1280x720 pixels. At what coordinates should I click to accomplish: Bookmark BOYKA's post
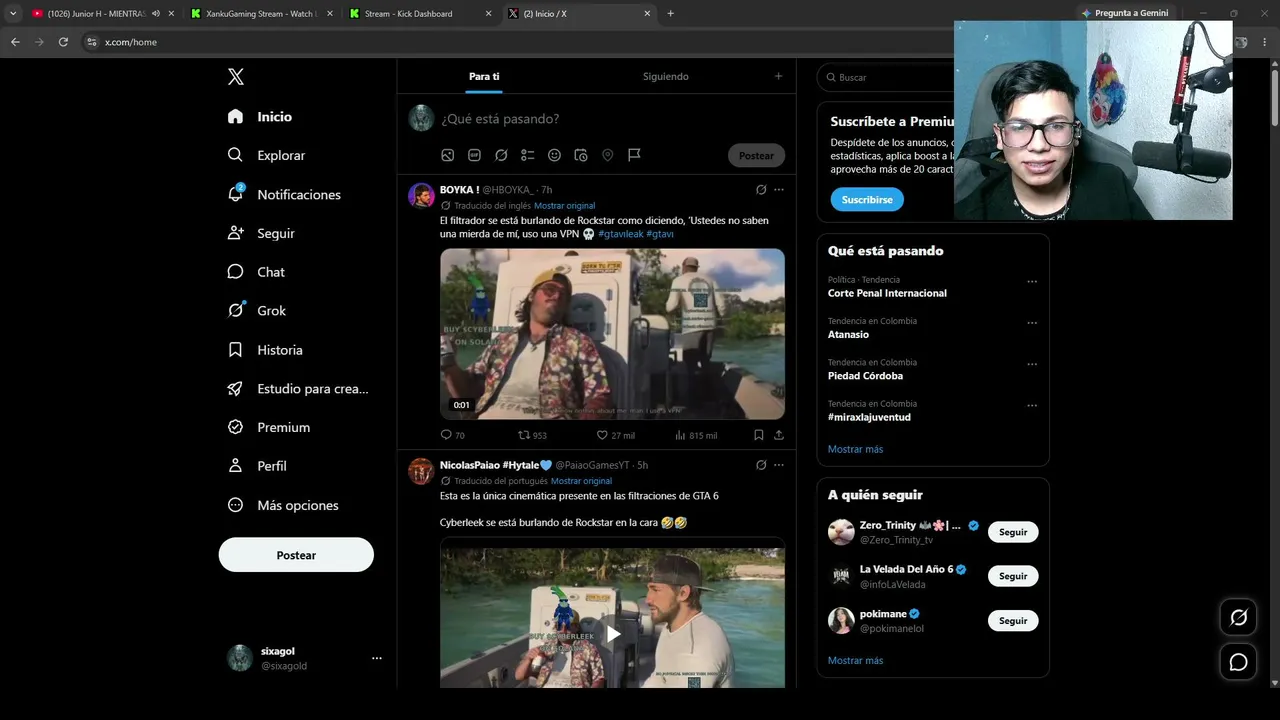(759, 435)
